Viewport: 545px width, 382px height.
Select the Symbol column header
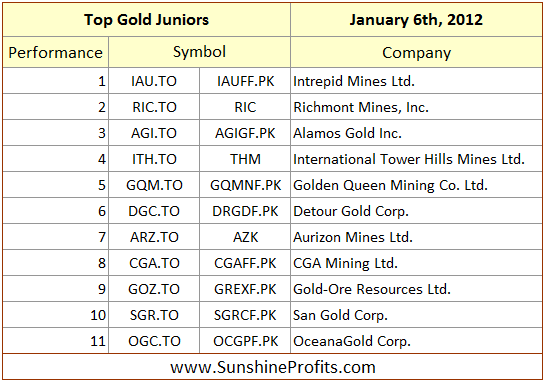tap(200, 52)
